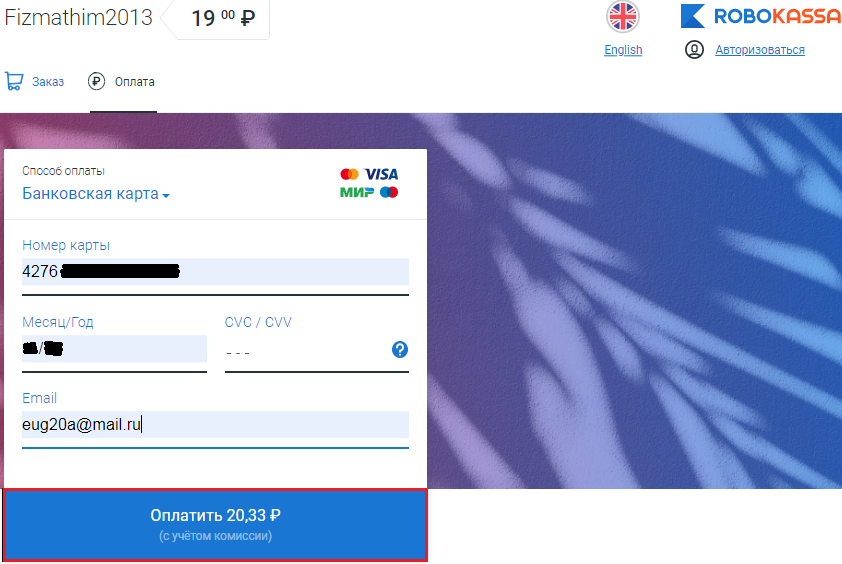The width and height of the screenshot is (842, 564).
Task: Click the Robokassa logo
Action: point(761,16)
